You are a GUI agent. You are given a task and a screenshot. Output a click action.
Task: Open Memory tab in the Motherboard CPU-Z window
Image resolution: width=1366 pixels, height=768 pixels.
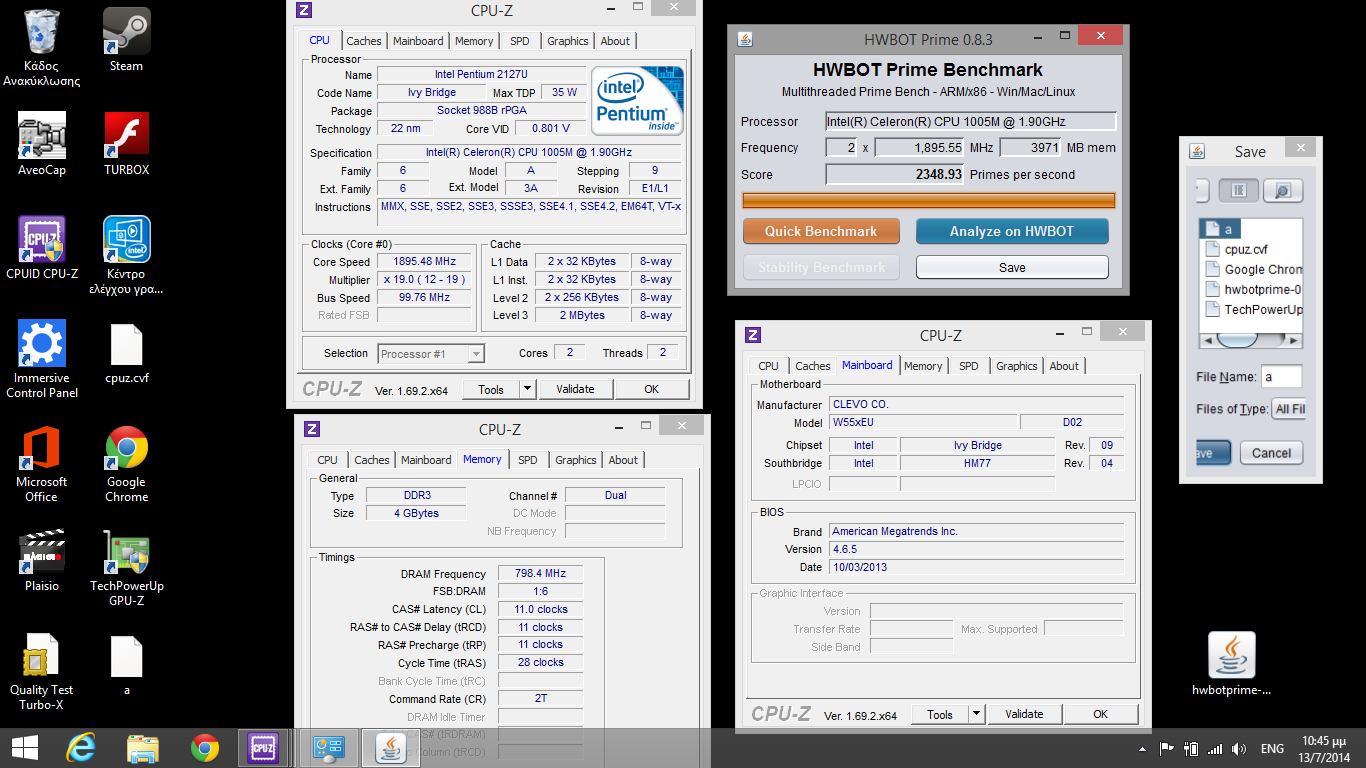coord(923,366)
